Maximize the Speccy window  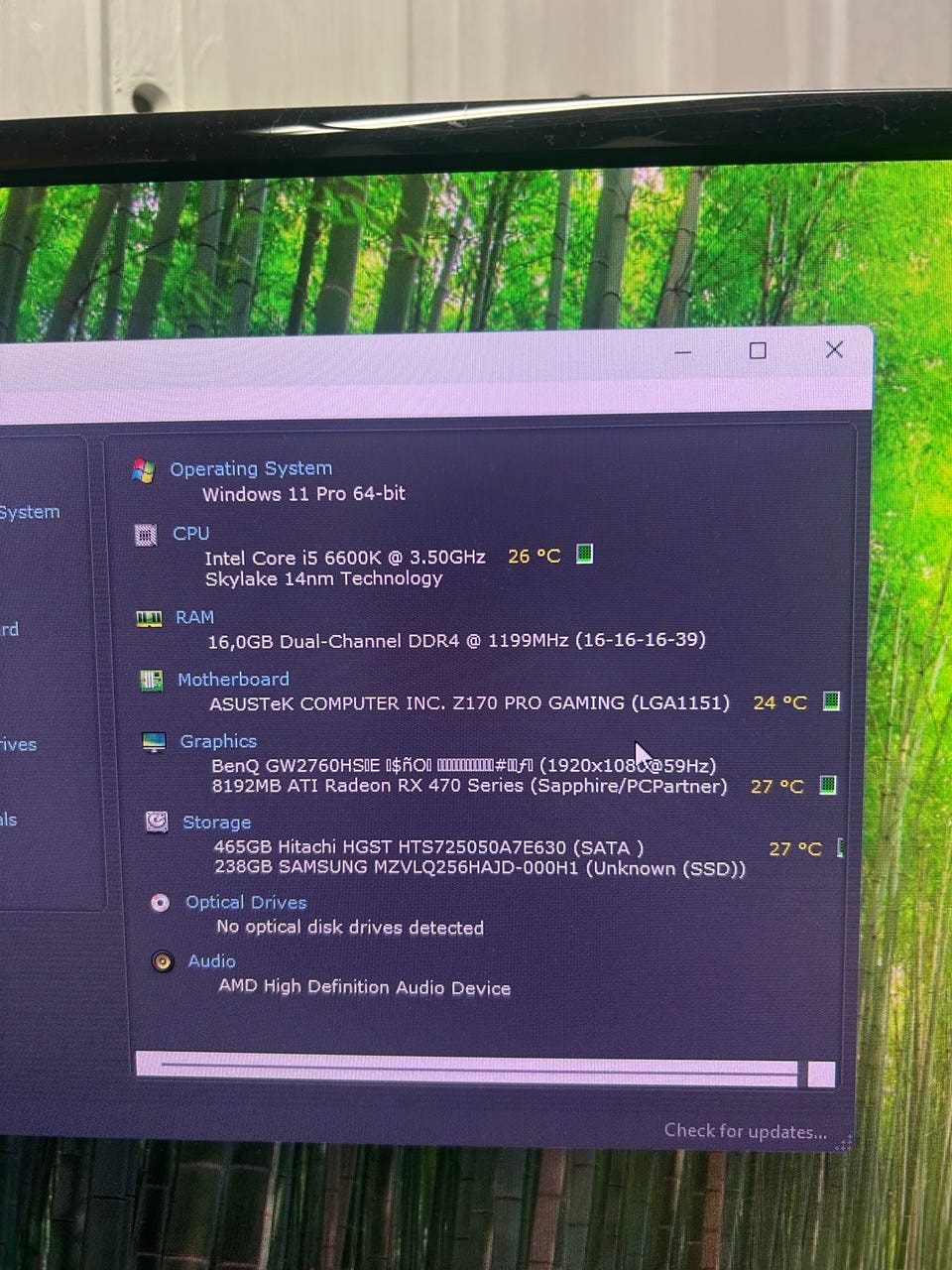[x=758, y=350]
